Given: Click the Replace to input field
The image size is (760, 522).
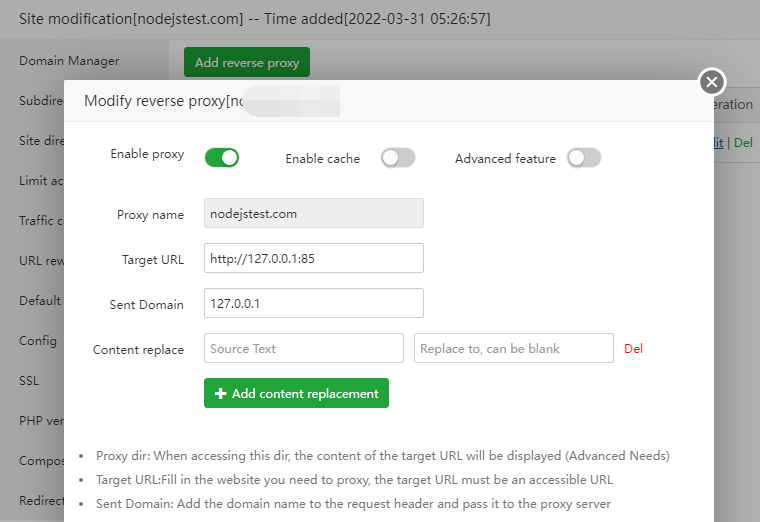Looking at the screenshot, I should coord(513,349).
